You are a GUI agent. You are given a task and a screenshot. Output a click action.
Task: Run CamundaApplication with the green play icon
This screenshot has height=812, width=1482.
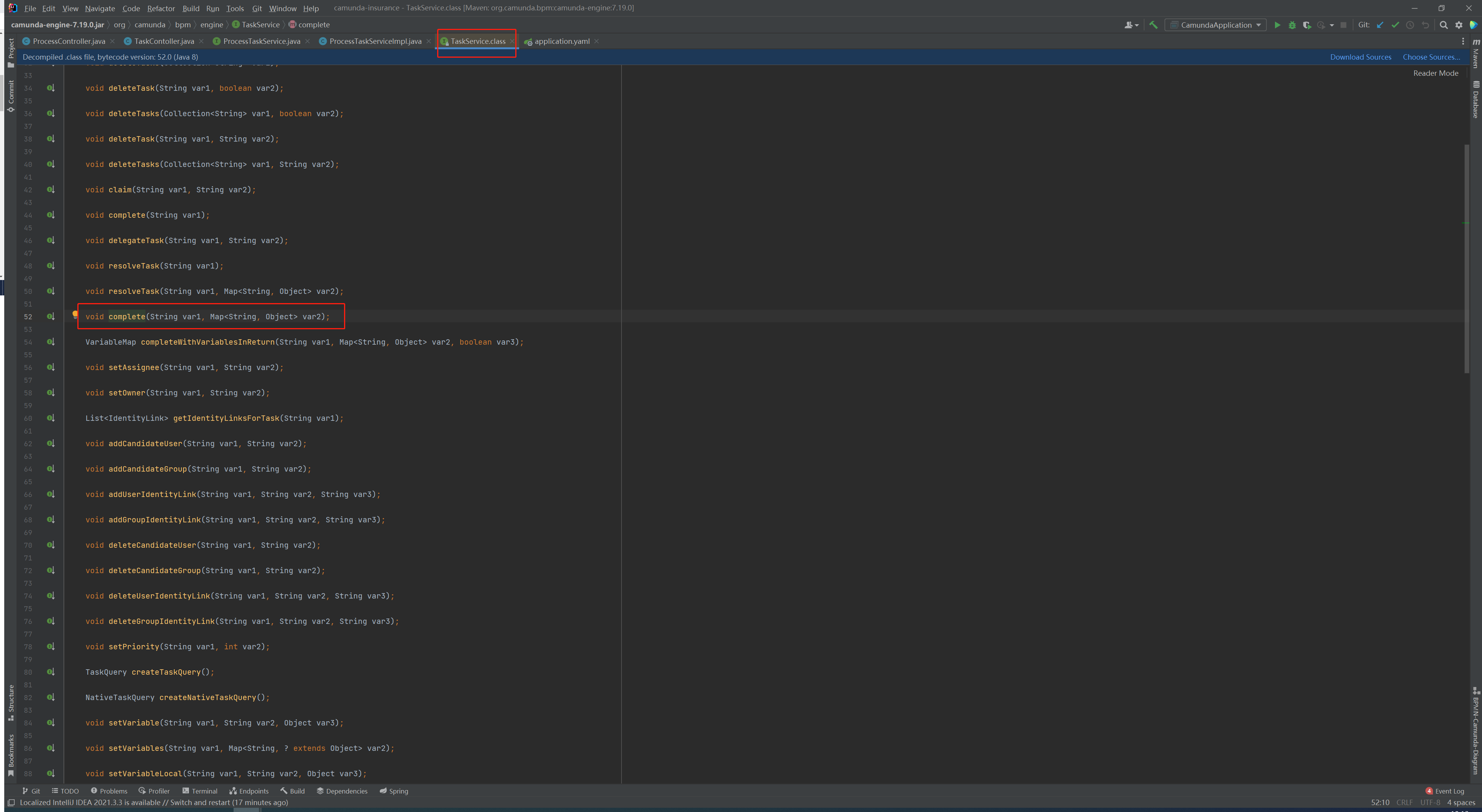tap(1277, 25)
